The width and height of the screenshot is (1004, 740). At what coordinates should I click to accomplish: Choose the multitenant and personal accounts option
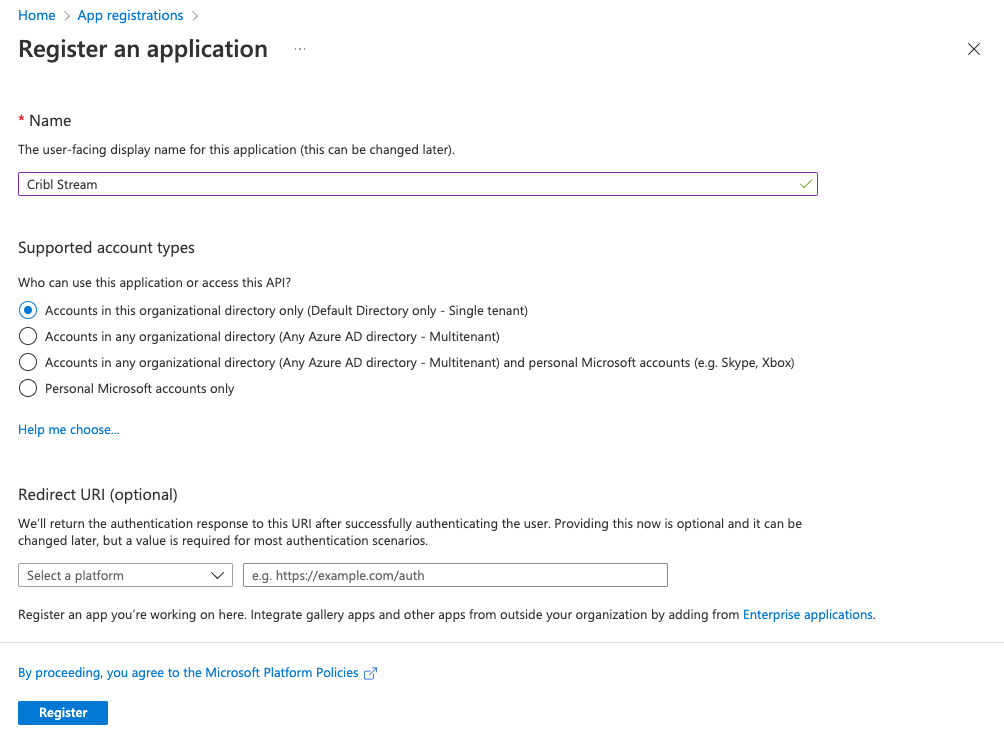coord(27,362)
